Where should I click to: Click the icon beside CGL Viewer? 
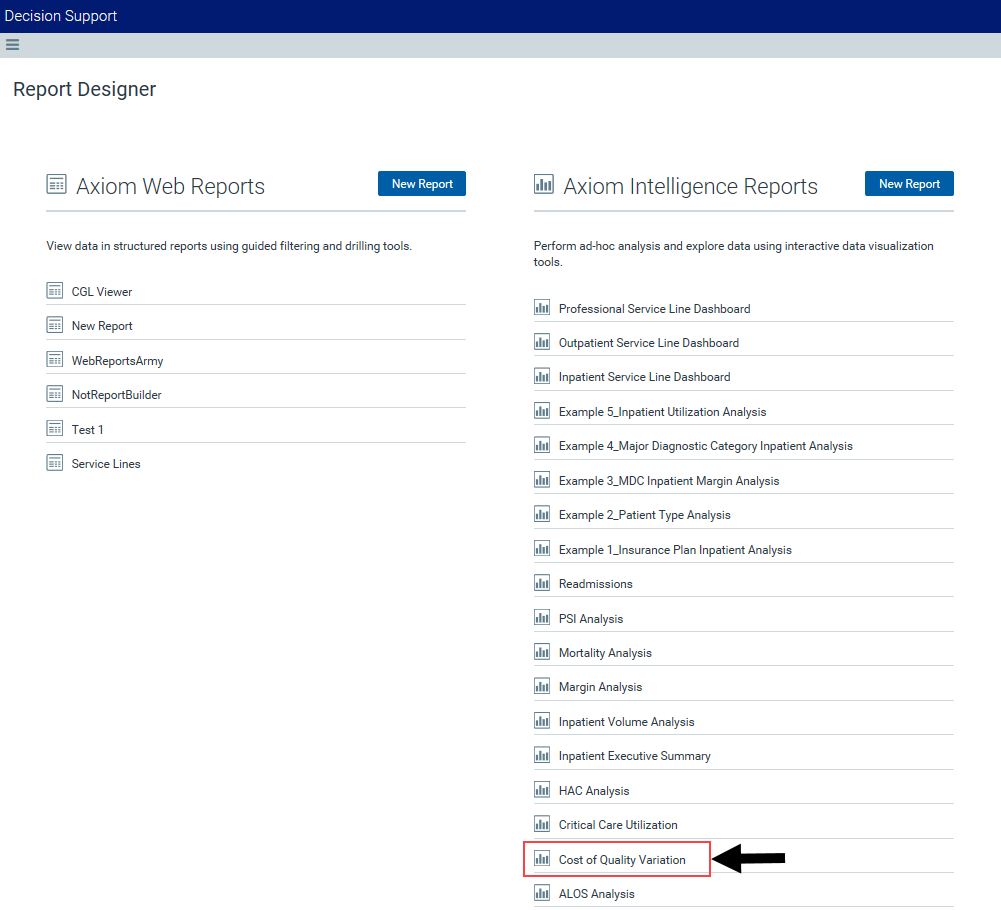pyautogui.click(x=55, y=291)
